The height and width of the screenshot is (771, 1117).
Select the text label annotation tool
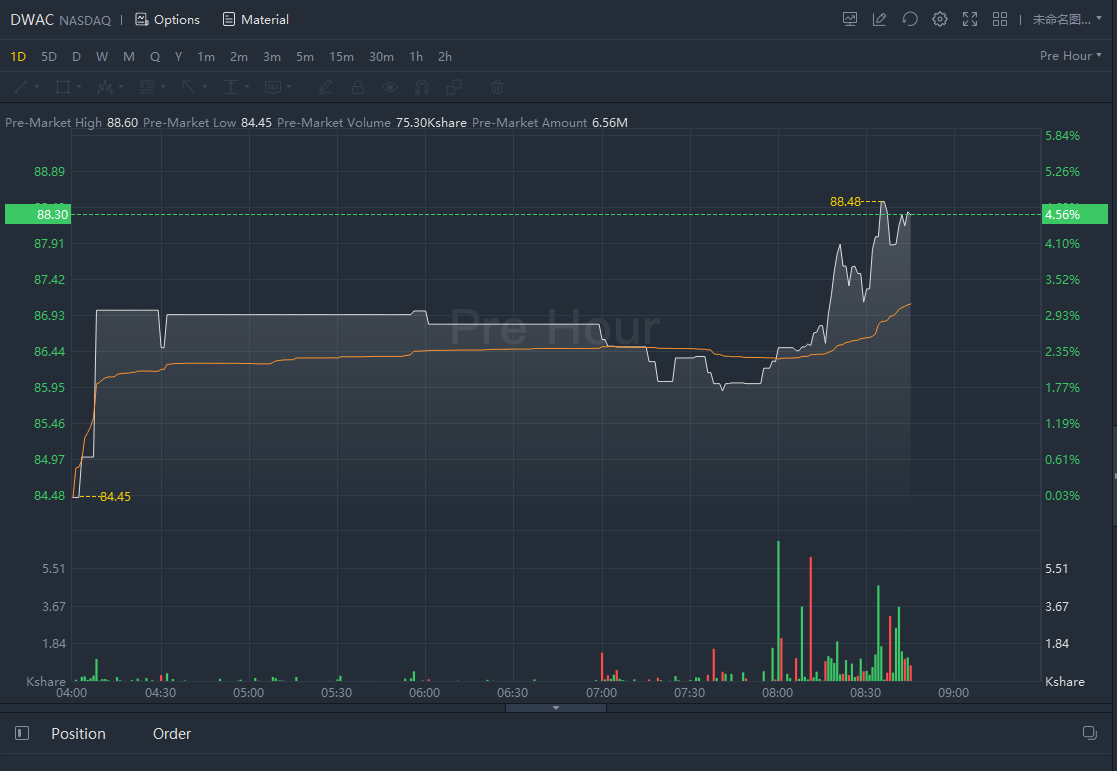coord(273,87)
